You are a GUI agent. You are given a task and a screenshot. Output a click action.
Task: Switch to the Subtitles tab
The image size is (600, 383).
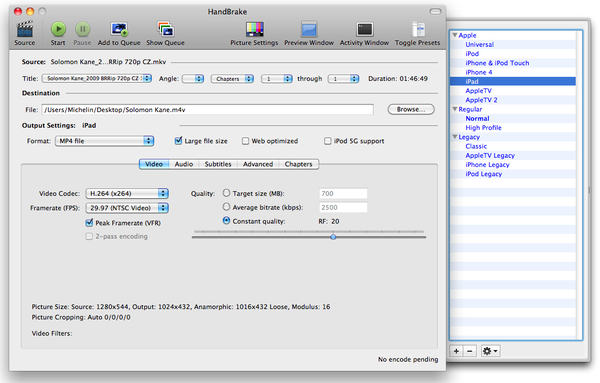pos(218,164)
